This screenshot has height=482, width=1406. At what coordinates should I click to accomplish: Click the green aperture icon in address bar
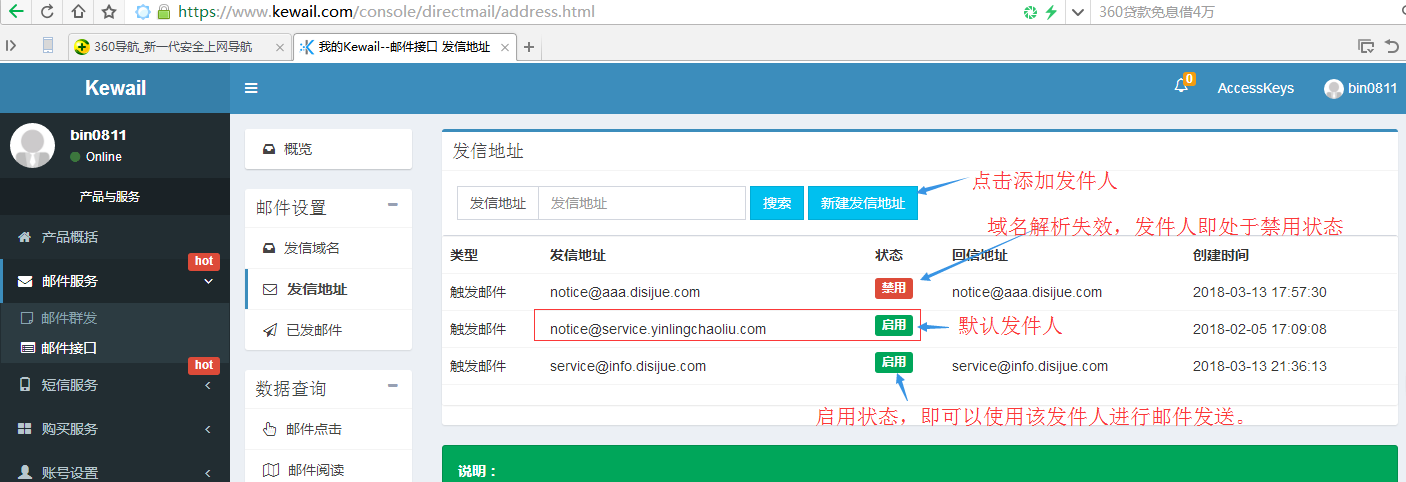(1030, 13)
